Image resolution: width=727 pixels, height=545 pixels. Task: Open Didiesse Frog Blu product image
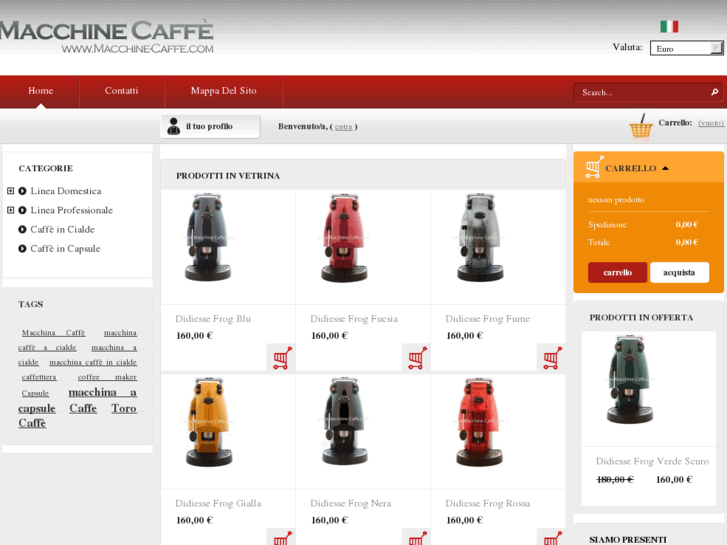coord(208,237)
